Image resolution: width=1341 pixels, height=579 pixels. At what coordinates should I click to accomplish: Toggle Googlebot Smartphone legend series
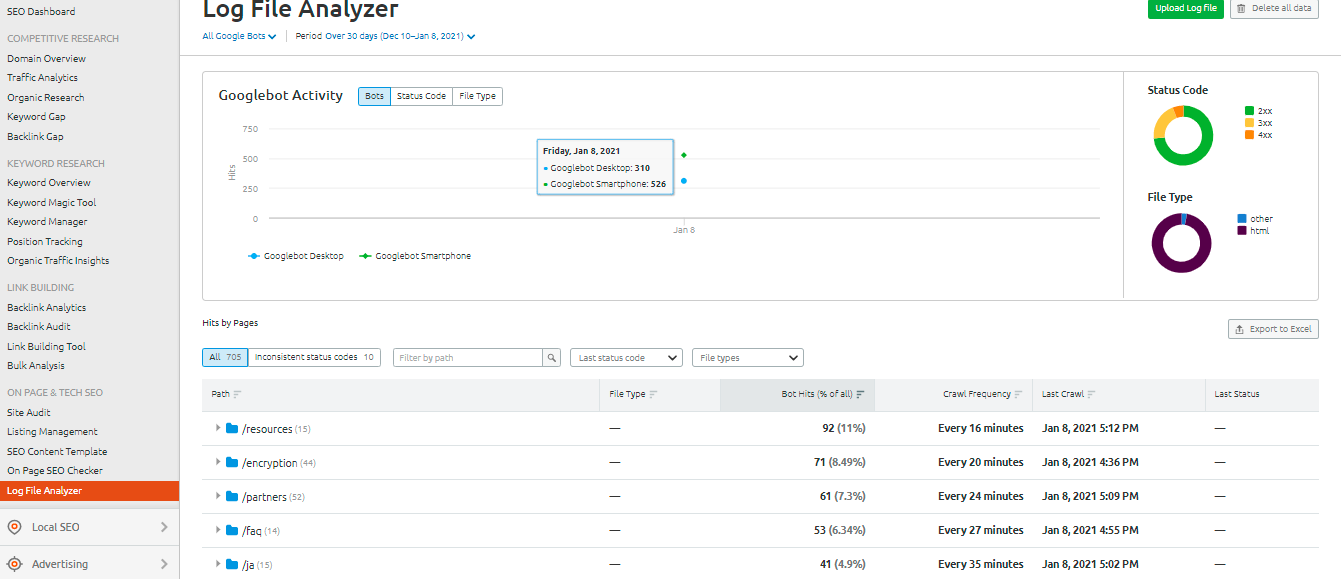point(415,256)
